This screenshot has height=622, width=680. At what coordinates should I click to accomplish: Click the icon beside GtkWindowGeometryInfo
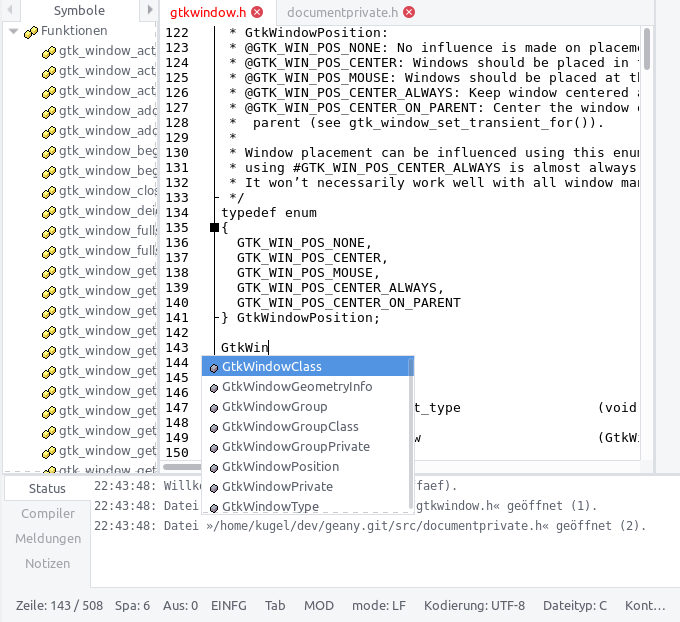214,388
